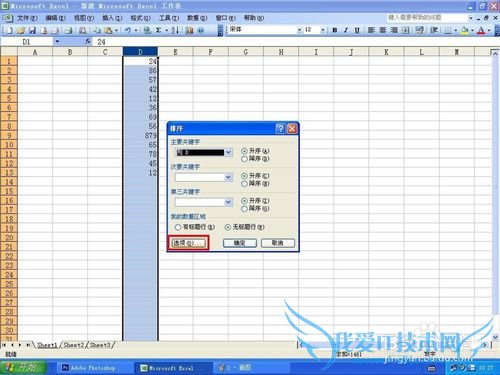Open the 视图 (View) menu
Screen dimensions: 500x375
[x=84, y=18]
